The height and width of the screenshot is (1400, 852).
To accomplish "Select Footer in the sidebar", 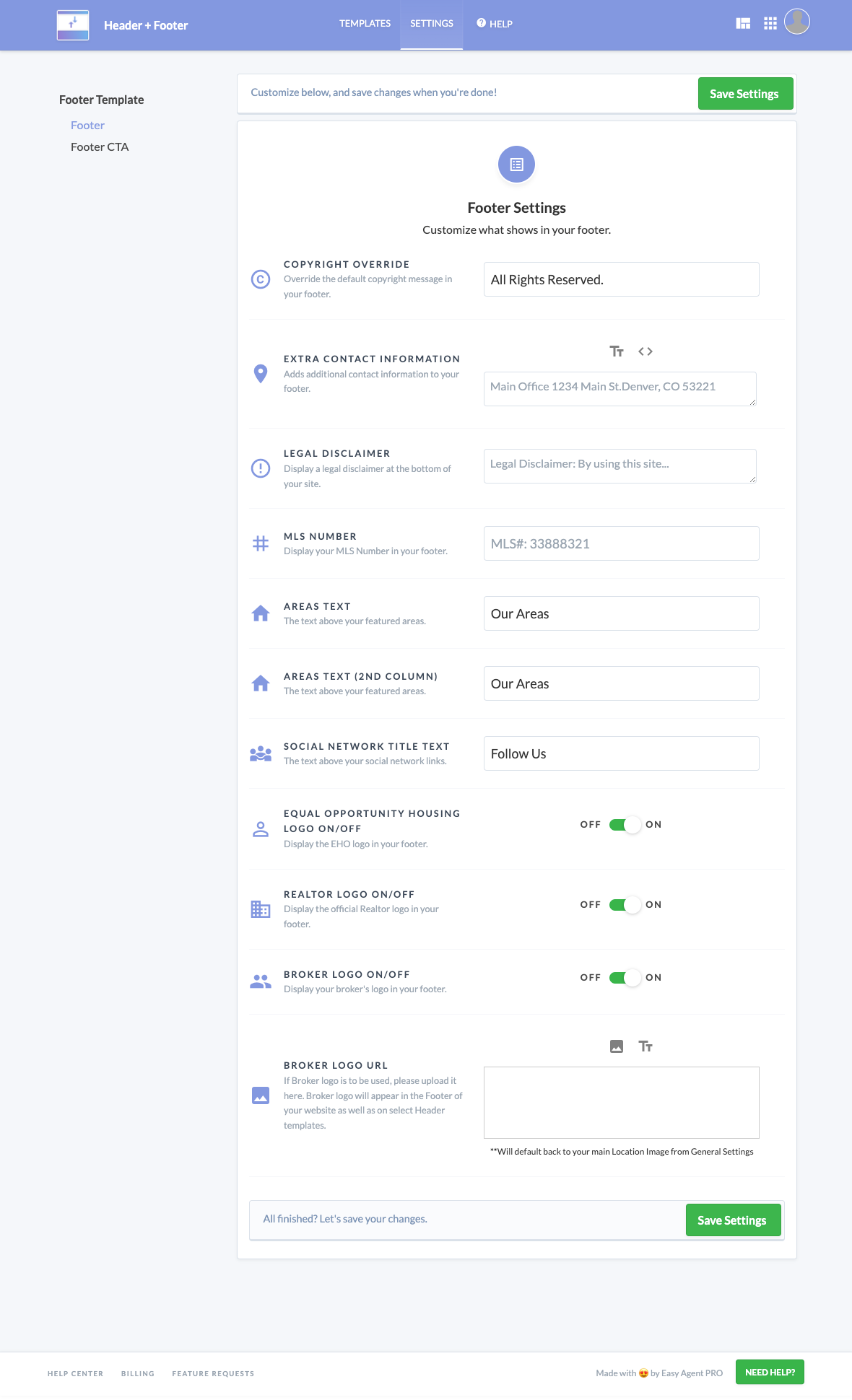I will click(x=87, y=126).
